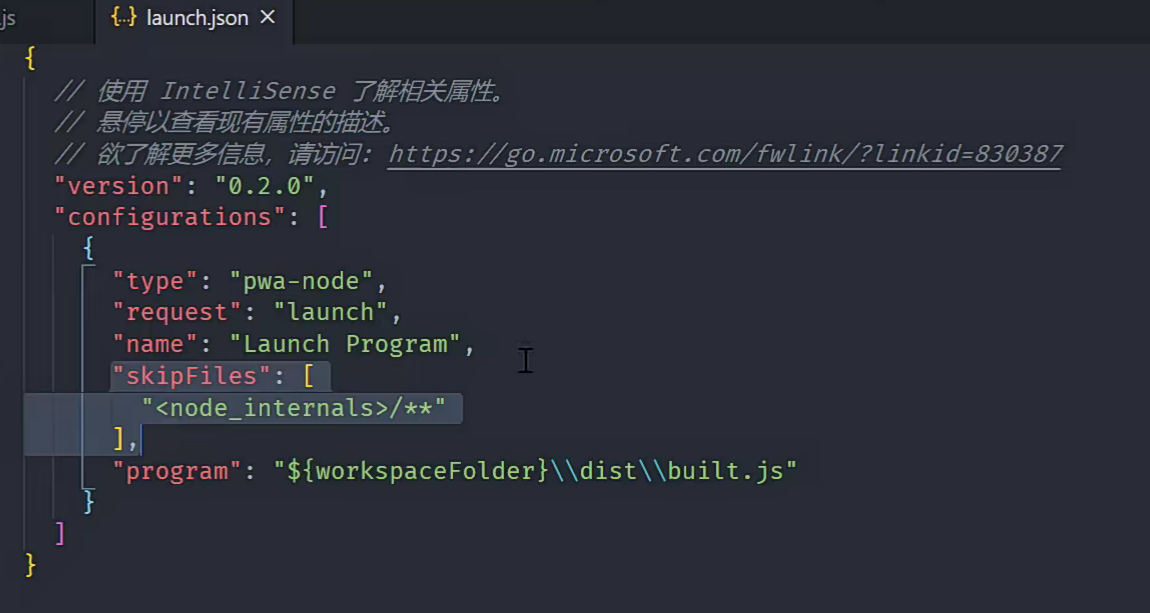1150x613 pixels.
Task: Click the IntelliSense comment line
Action: 280,90
